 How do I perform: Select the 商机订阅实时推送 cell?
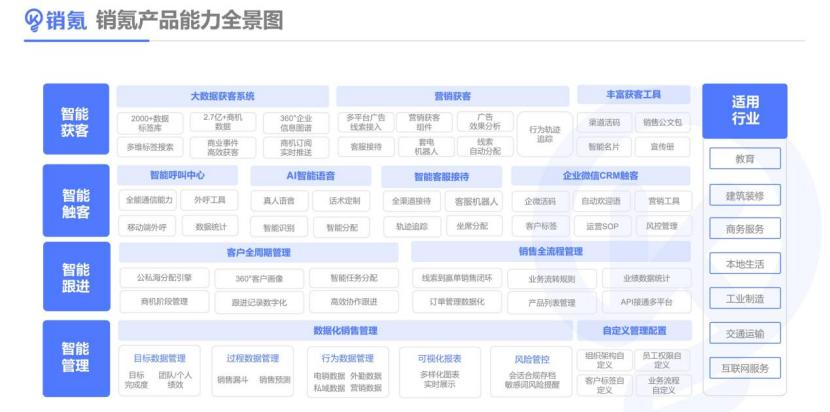pos(296,147)
